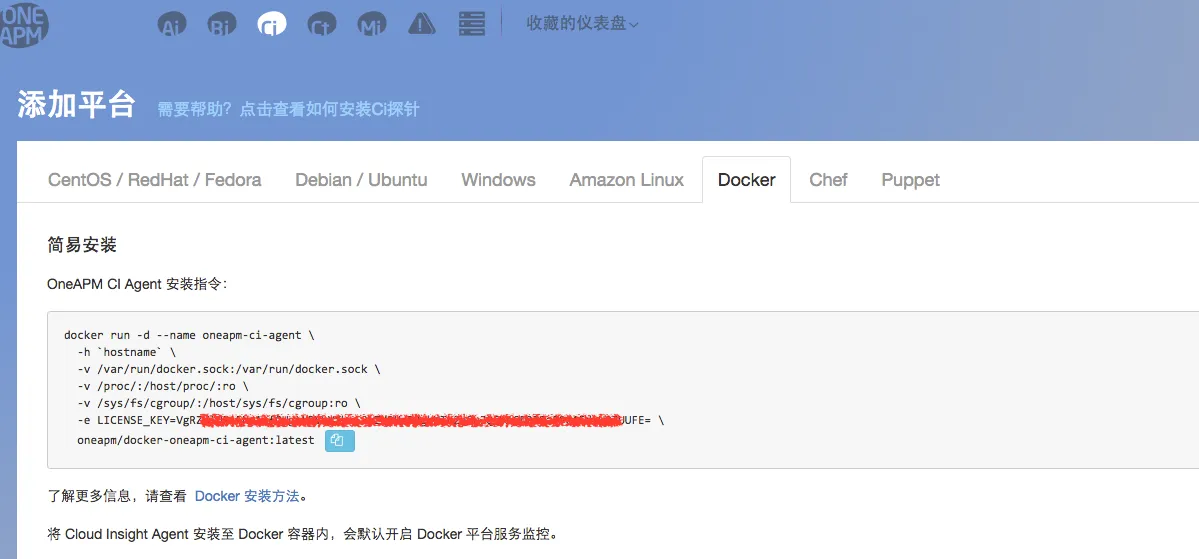1199x559 pixels.
Task: Click the cgroup volume mount line
Action: point(219,404)
